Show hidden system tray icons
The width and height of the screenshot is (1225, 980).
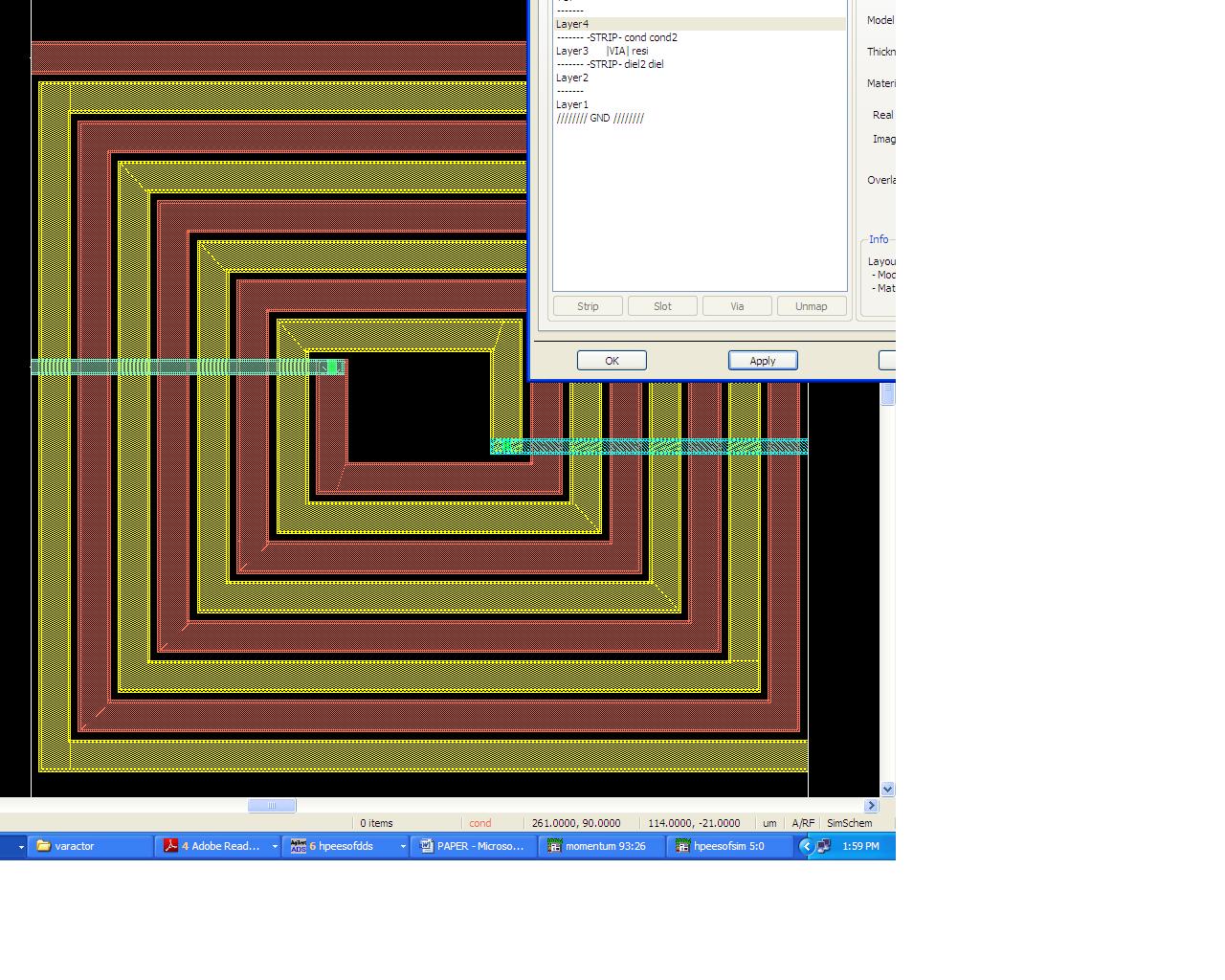point(806,846)
